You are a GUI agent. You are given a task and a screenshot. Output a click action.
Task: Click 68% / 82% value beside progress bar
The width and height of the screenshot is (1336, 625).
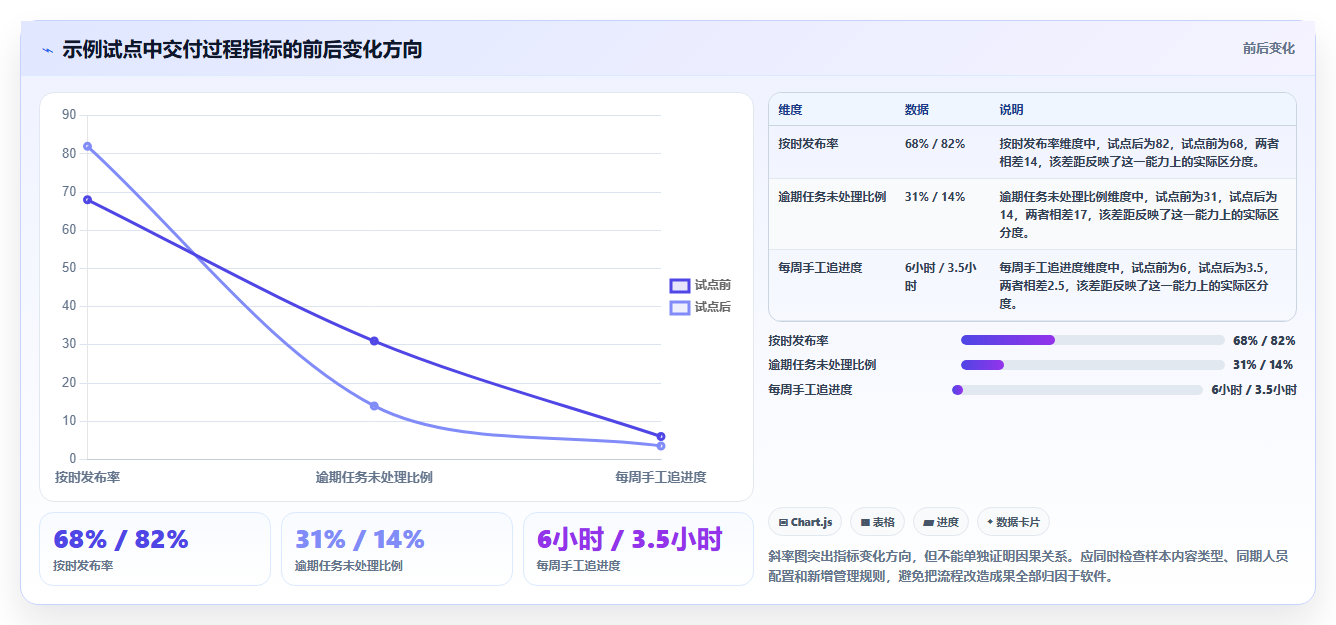pyautogui.click(x=1264, y=341)
